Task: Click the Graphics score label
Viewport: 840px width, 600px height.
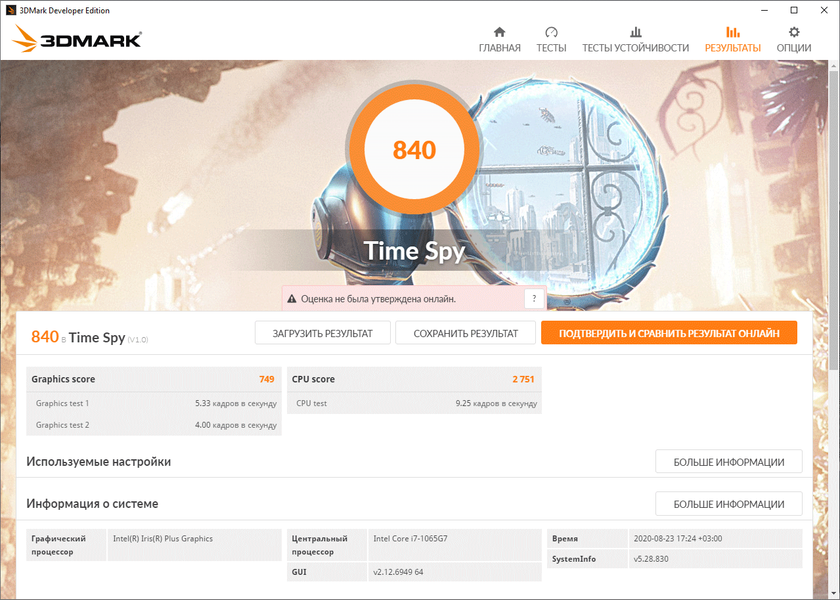Action: tap(63, 379)
